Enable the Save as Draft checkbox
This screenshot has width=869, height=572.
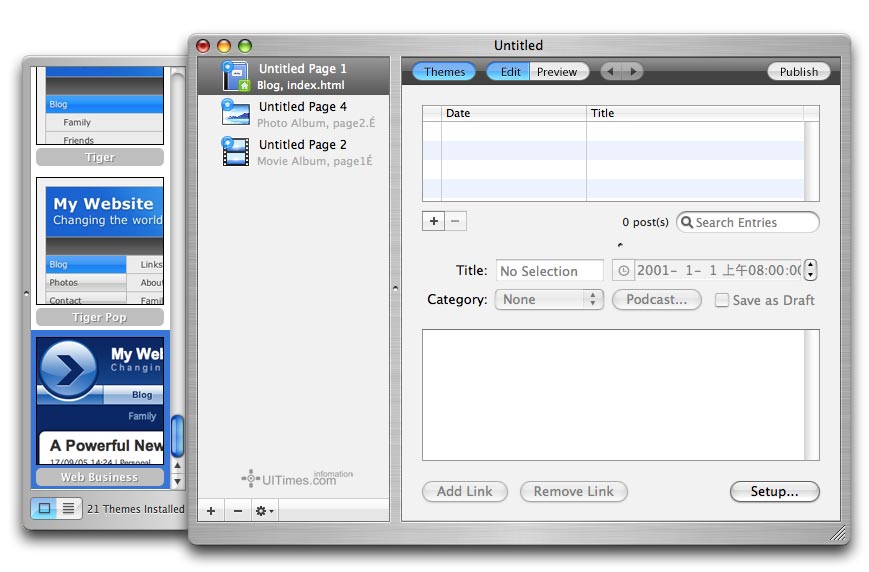point(721,300)
